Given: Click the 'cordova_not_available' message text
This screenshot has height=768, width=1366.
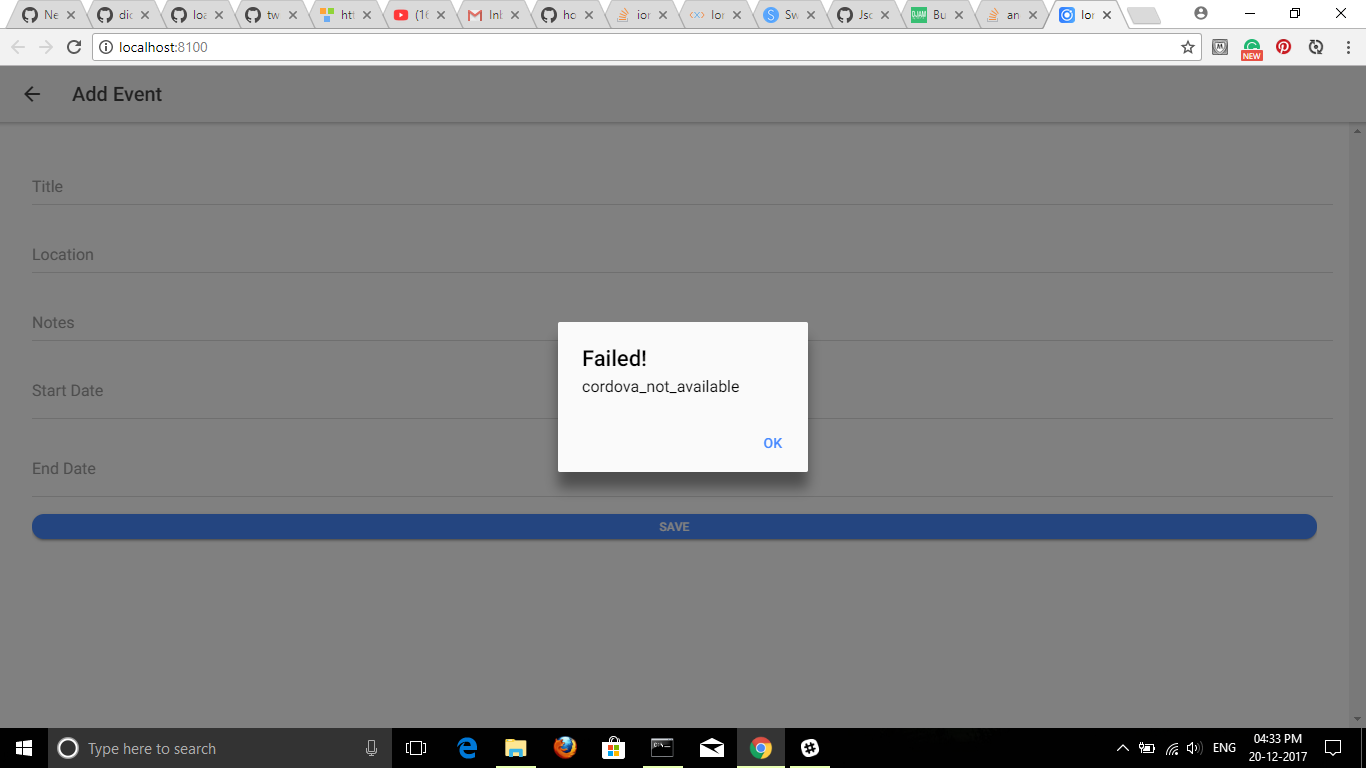Looking at the screenshot, I should (x=661, y=387).
